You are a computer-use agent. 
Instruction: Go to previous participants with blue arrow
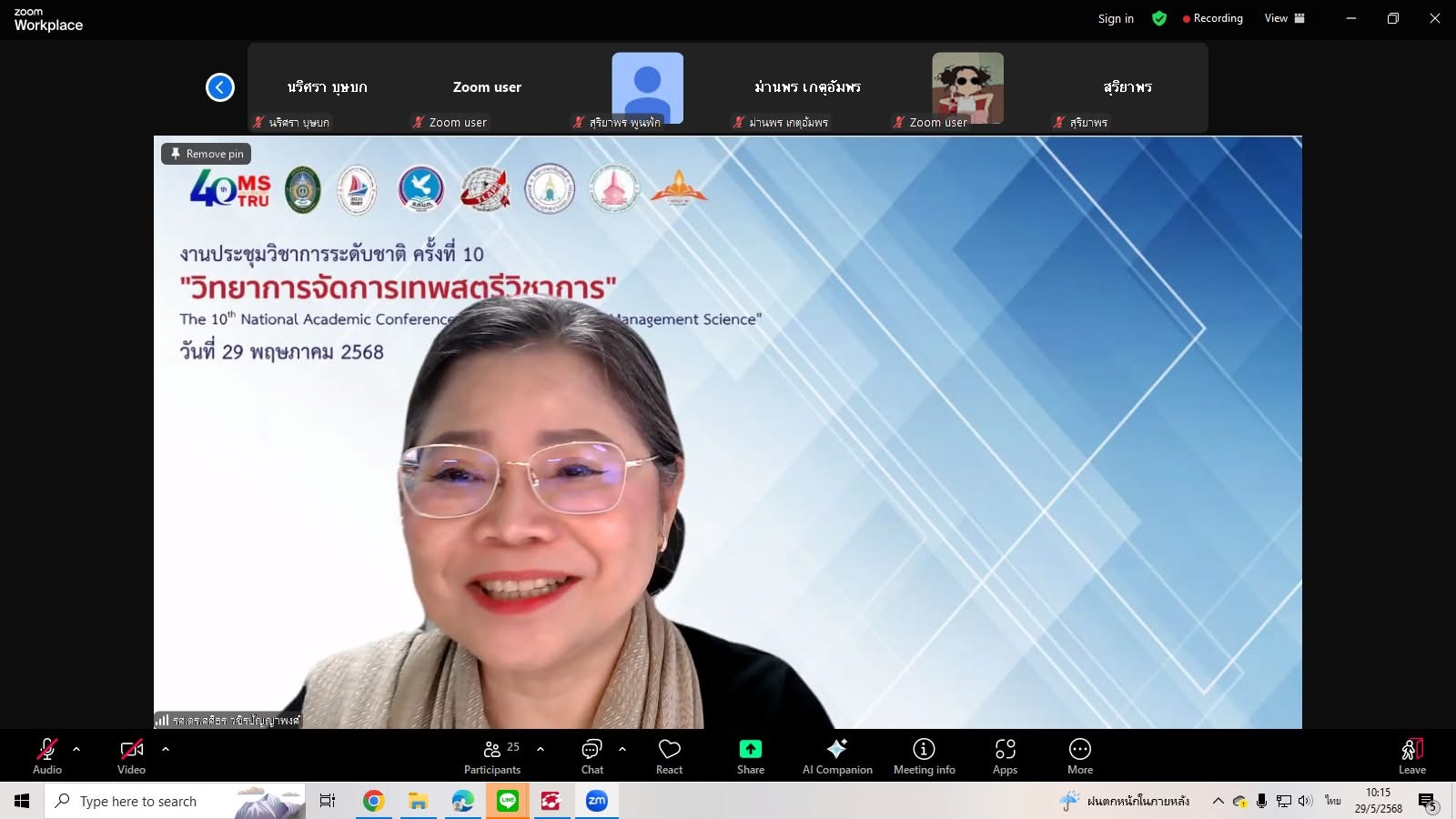(x=220, y=87)
